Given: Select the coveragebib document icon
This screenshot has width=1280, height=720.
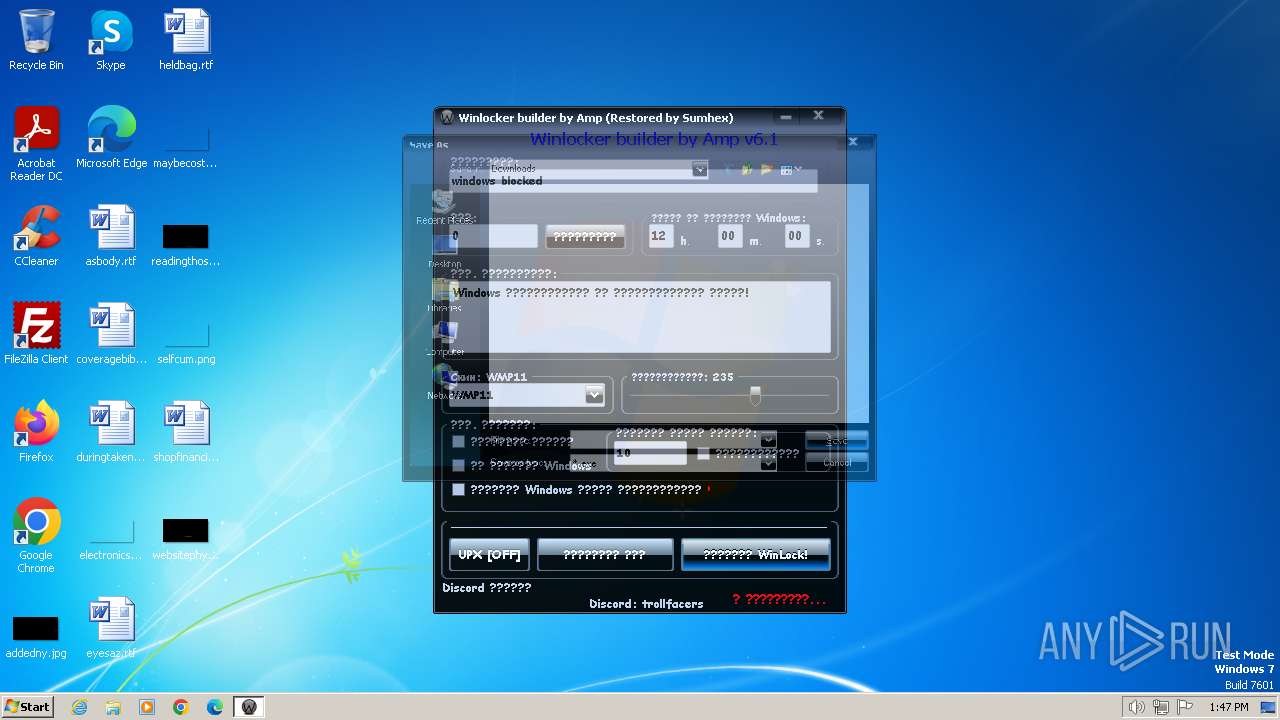Looking at the screenshot, I should click(x=111, y=334).
